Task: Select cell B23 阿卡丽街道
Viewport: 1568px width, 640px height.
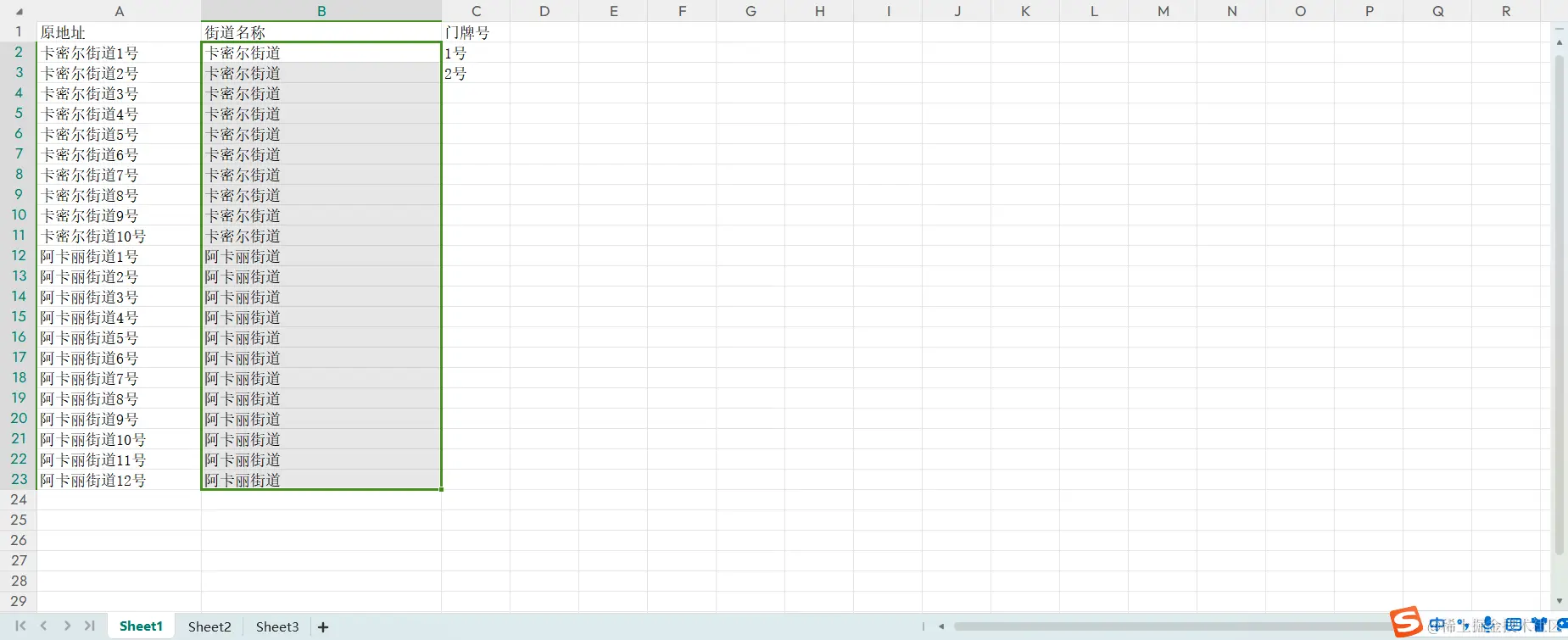Action: point(321,480)
